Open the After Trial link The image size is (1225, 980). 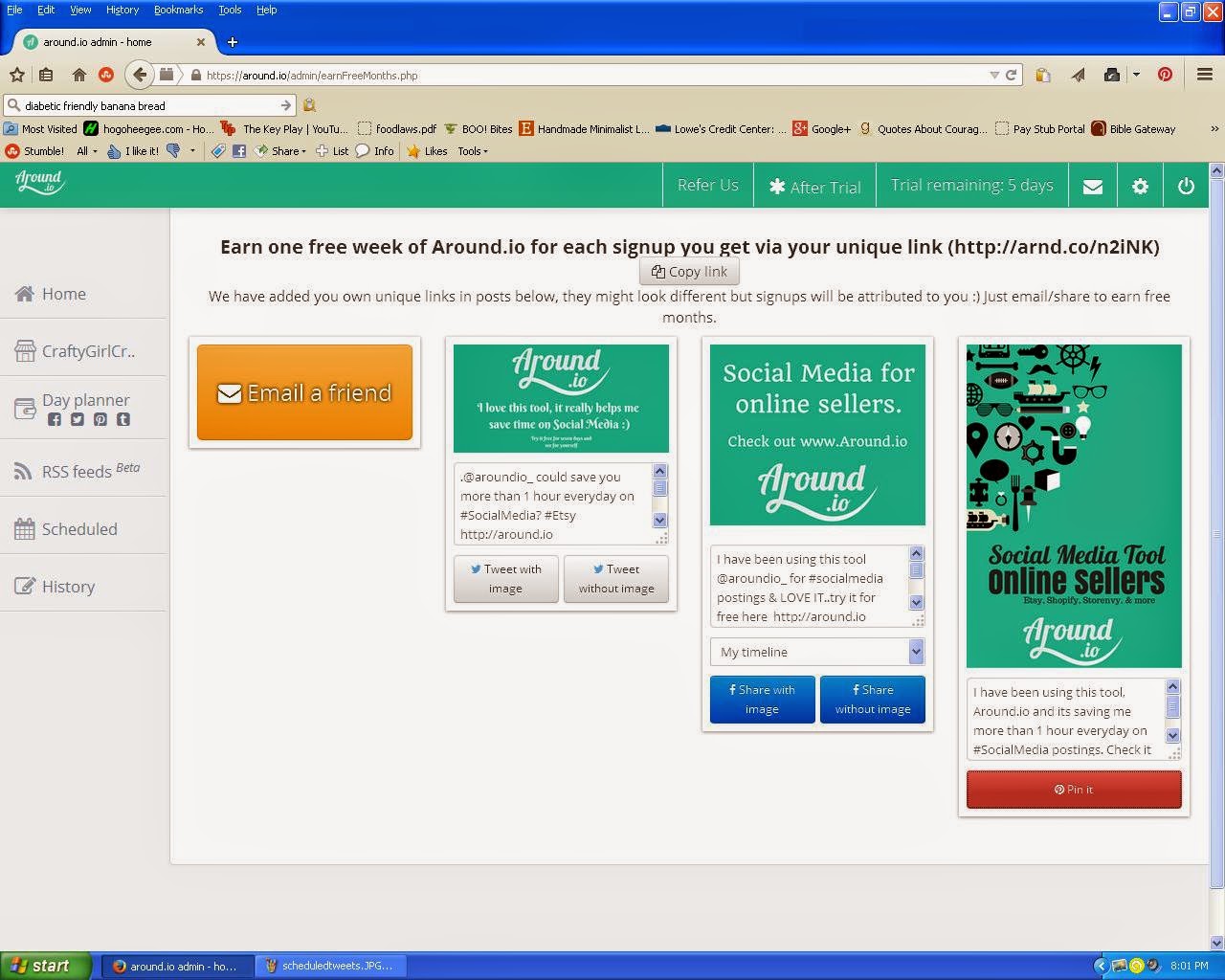pos(815,187)
